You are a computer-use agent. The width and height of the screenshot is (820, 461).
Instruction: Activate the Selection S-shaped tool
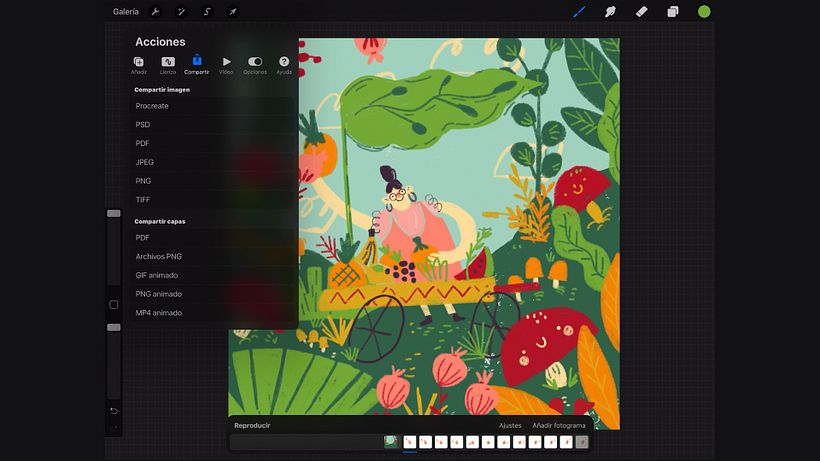[x=207, y=11]
